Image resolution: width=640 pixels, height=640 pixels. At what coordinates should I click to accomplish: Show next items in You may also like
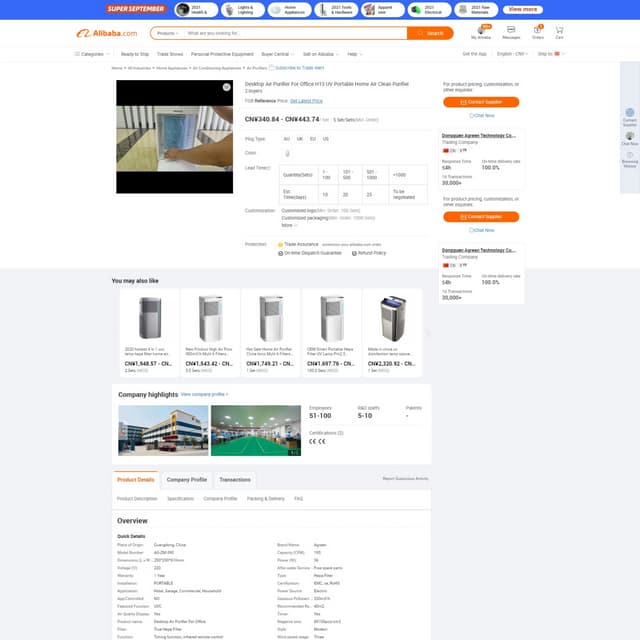(x=428, y=333)
